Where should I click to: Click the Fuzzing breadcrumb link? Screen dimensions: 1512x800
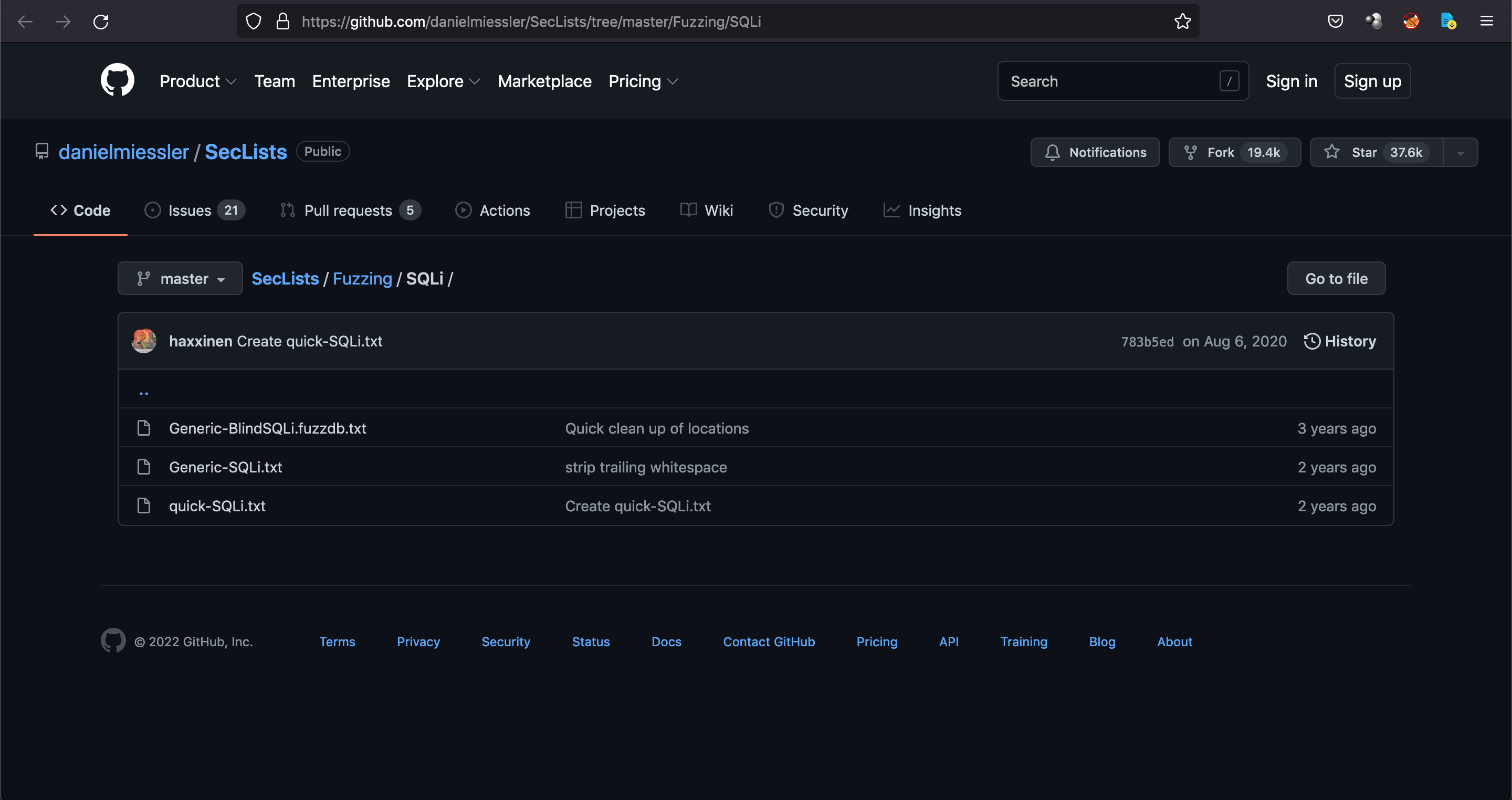(x=362, y=278)
